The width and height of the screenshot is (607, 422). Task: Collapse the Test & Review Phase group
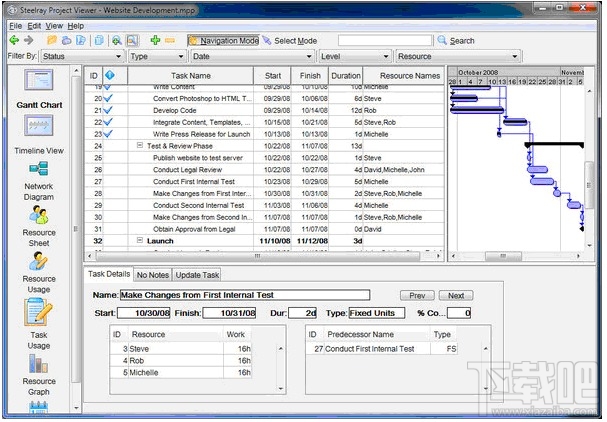tap(140, 146)
